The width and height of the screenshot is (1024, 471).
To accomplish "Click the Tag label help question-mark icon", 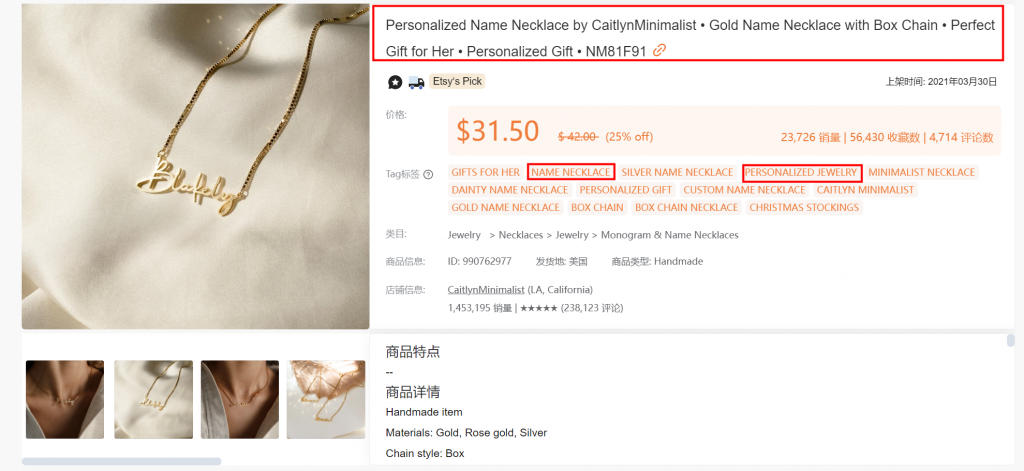I will [x=428, y=174].
